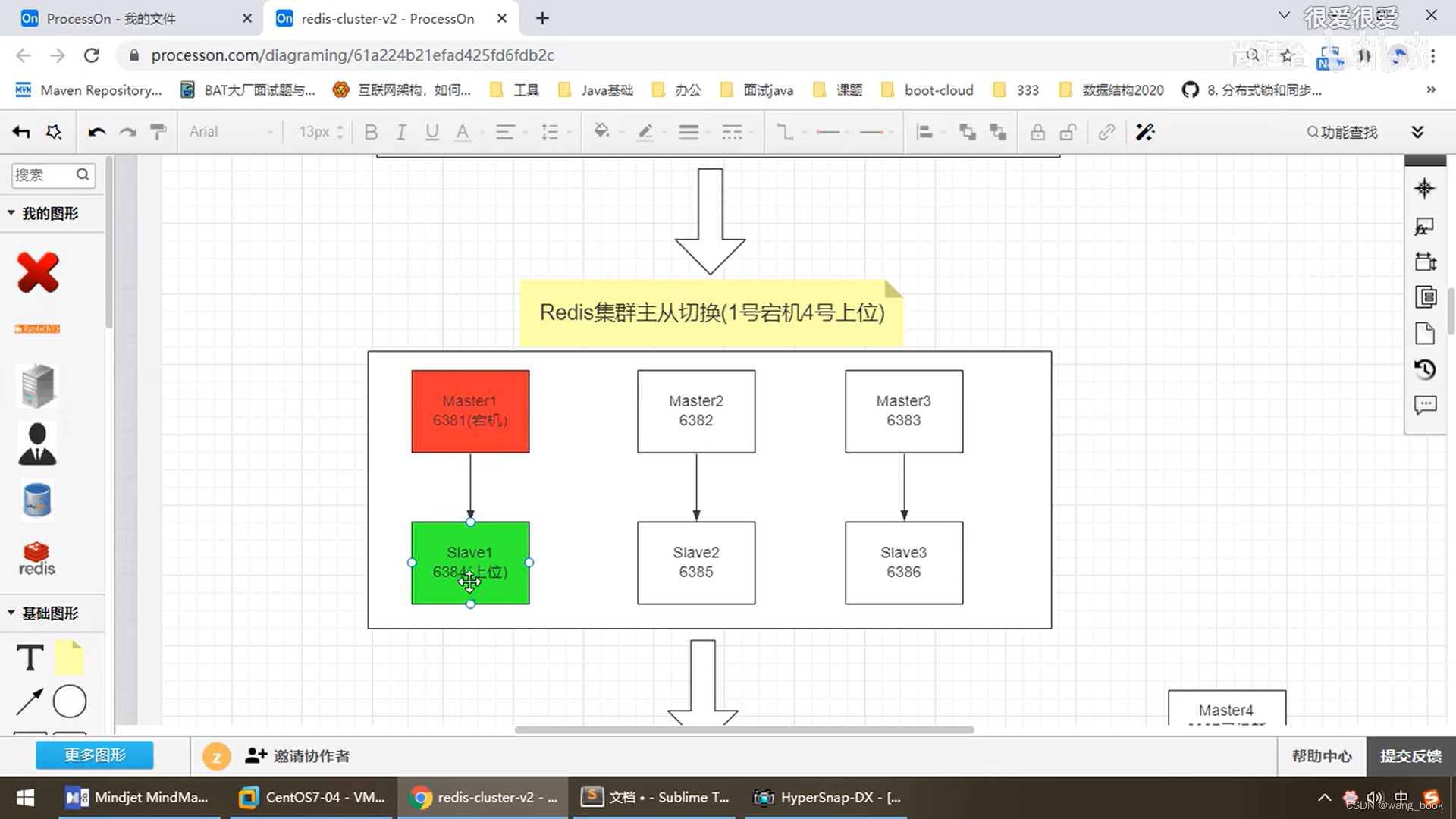Click the undo icon
Screen dimensions: 1456x819
point(96,131)
